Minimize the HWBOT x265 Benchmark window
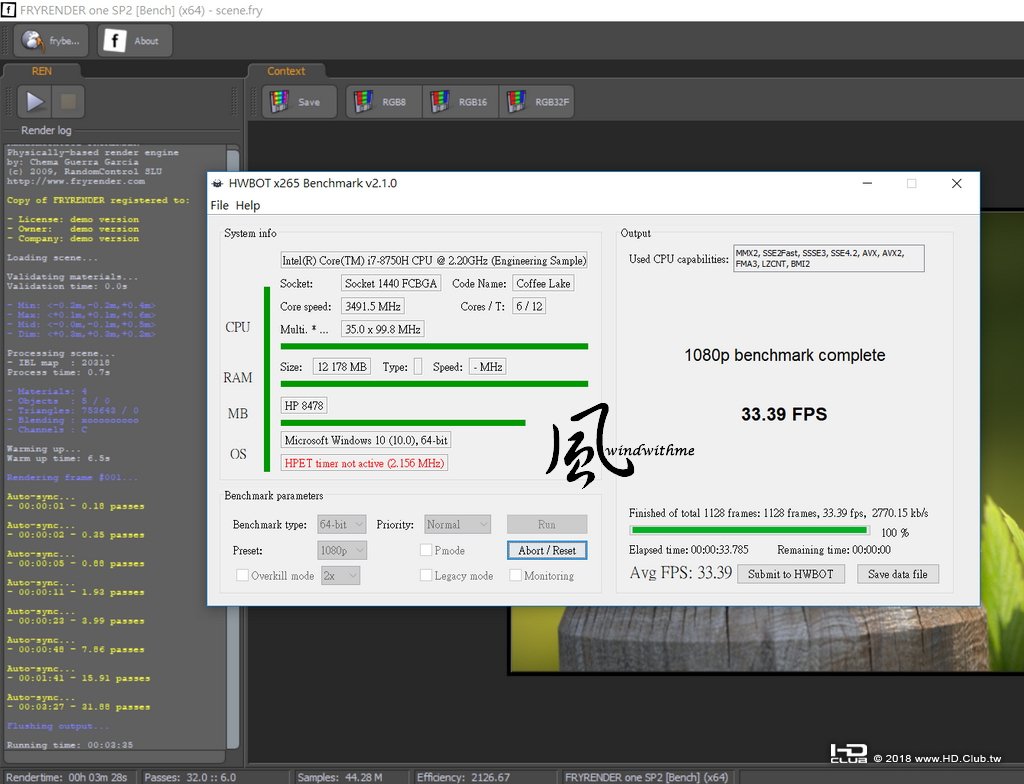 tap(867, 184)
